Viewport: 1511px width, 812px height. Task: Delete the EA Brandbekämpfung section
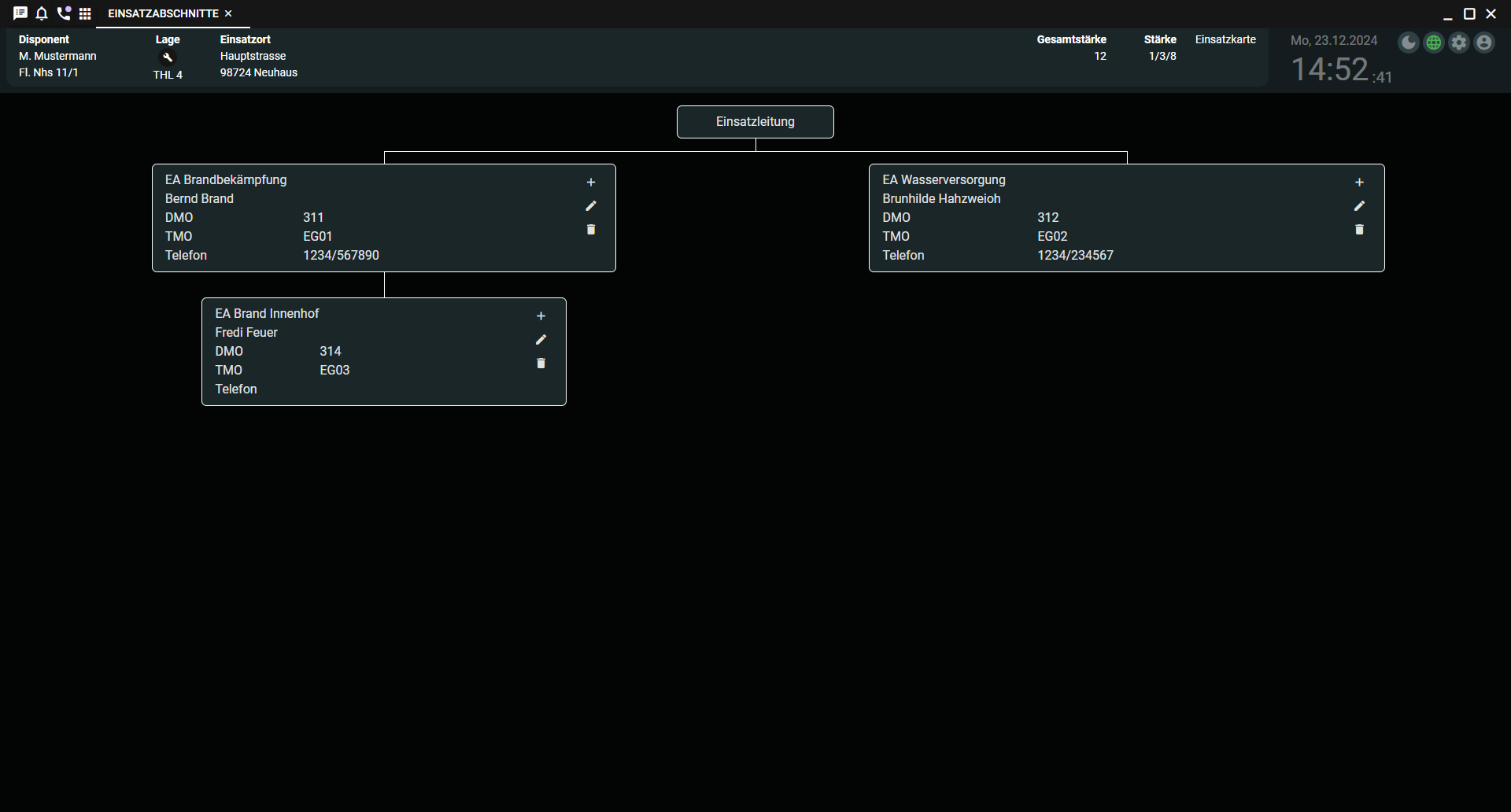(x=591, y=230)
